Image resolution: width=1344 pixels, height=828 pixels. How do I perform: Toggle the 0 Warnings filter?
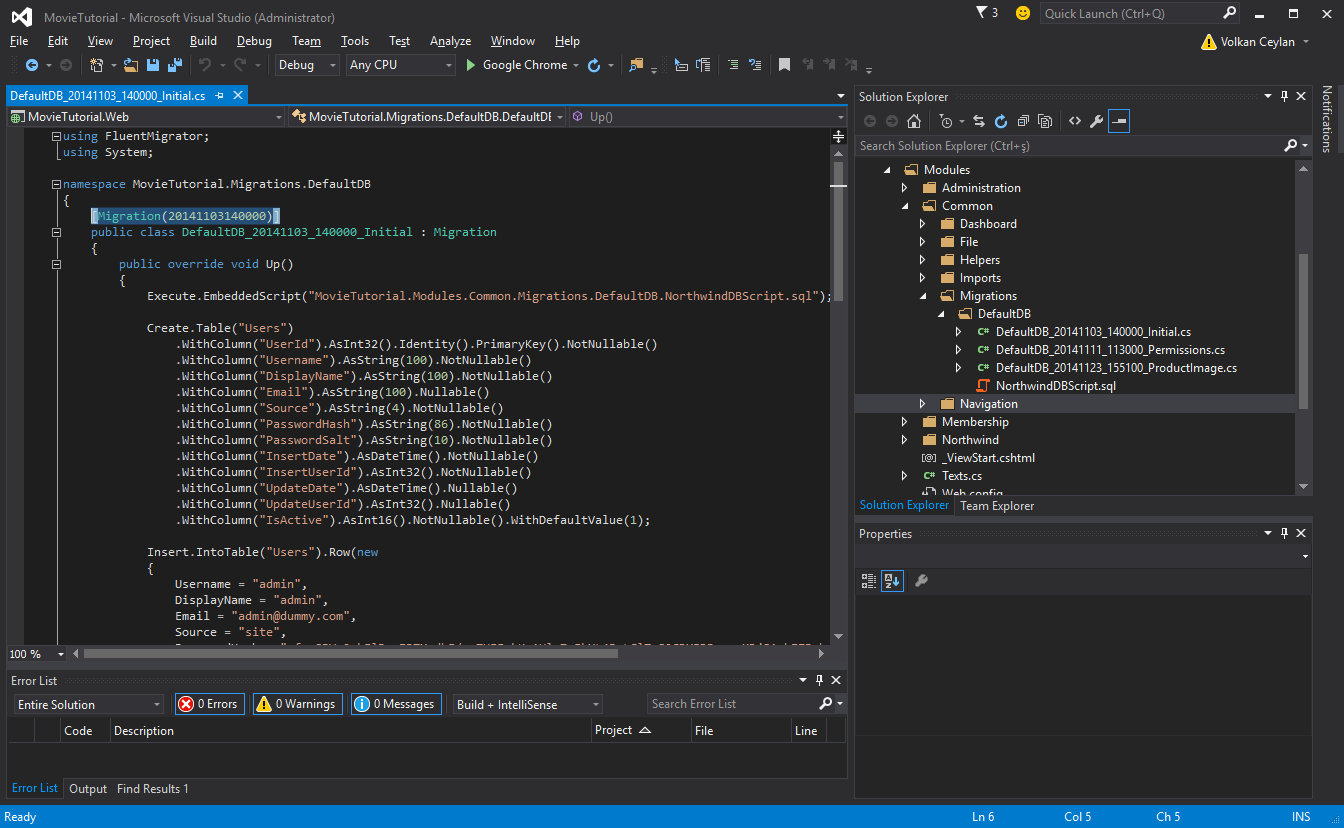(297, 704)
